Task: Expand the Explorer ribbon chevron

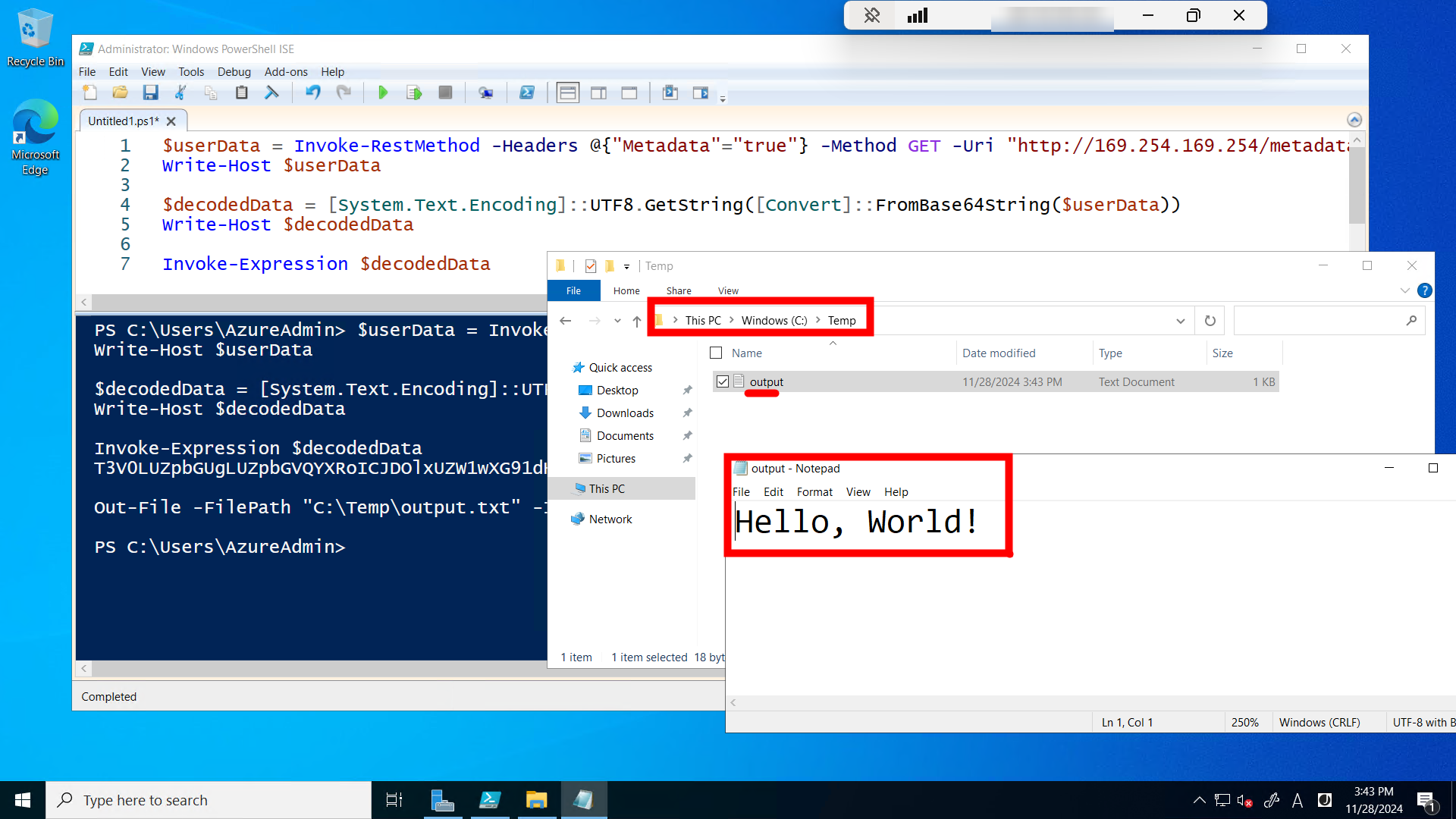Action: tap(1404, 290)
